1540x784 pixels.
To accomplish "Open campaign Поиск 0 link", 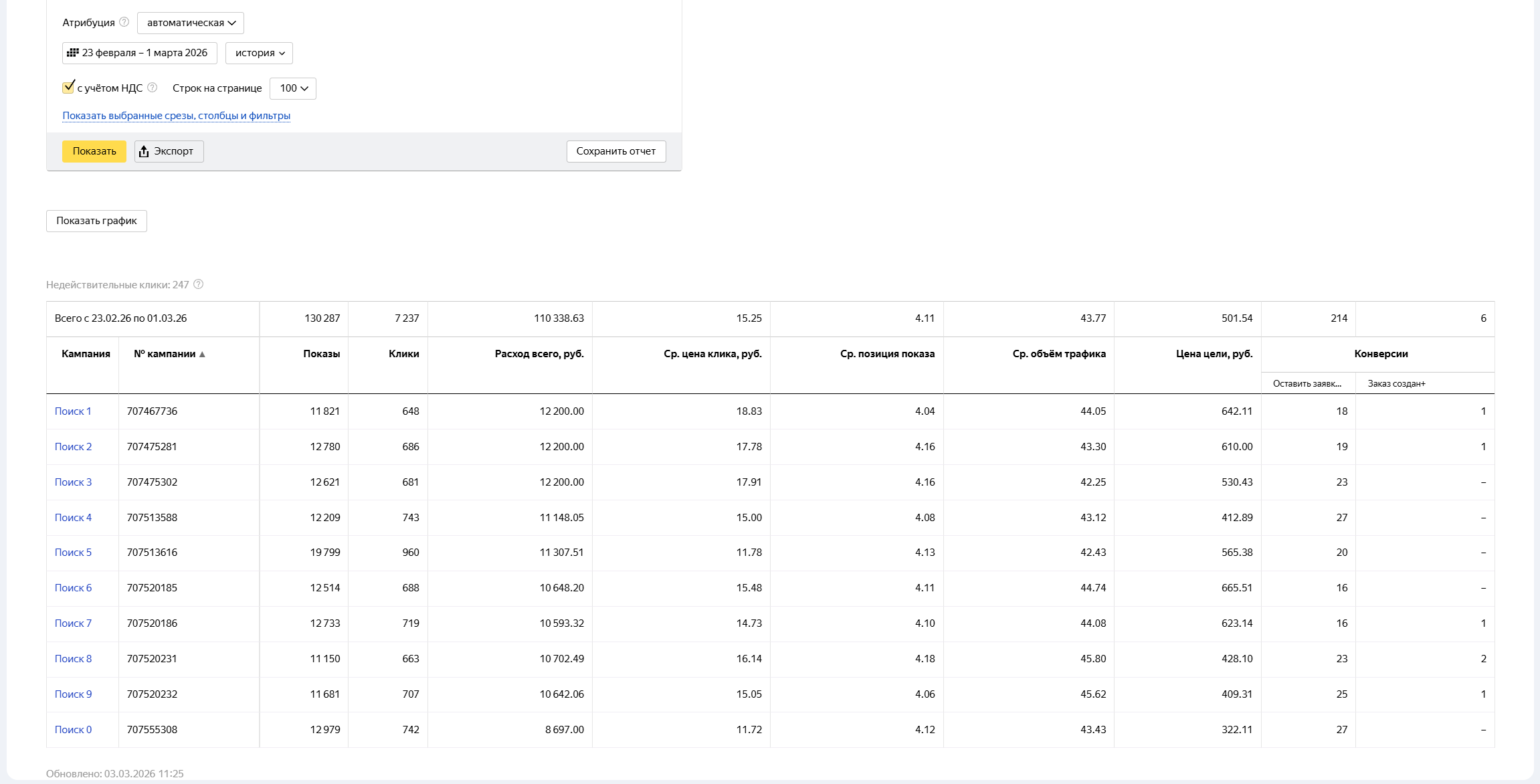I will click(73, 730).
